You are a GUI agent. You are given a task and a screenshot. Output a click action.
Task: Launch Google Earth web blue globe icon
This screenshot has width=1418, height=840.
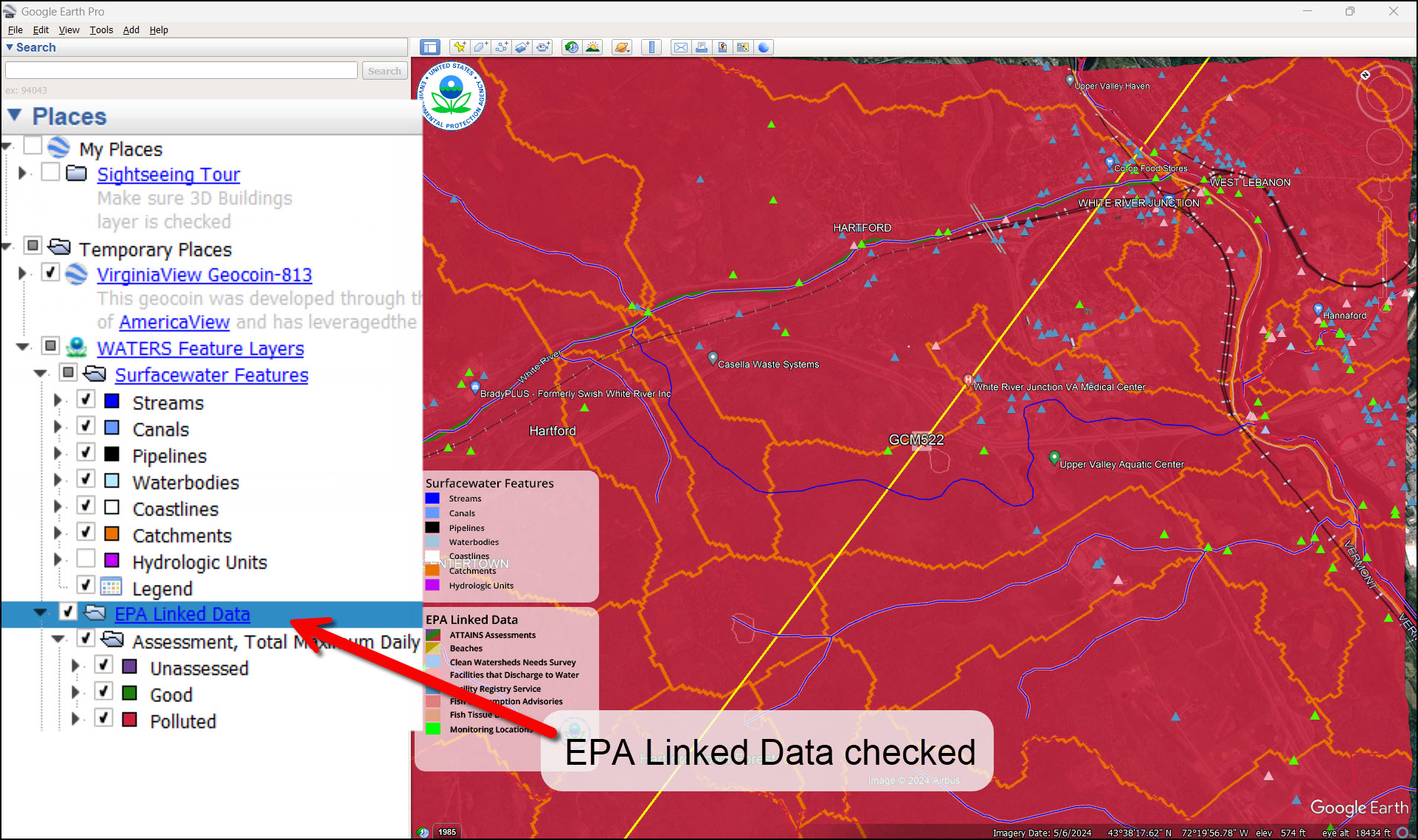click(x=764, y=47)
